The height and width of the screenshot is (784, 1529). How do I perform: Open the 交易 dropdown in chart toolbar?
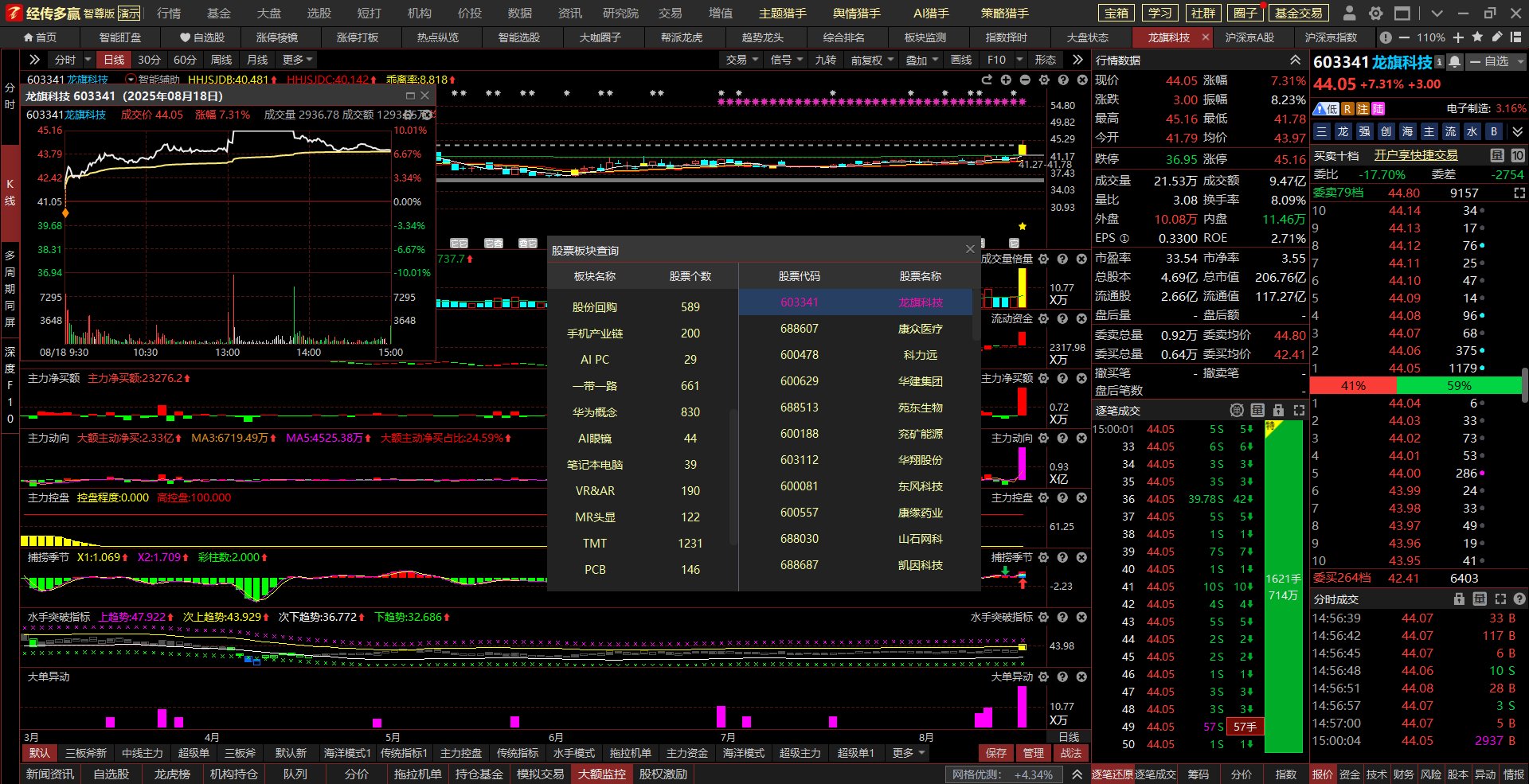coord(741,60)
